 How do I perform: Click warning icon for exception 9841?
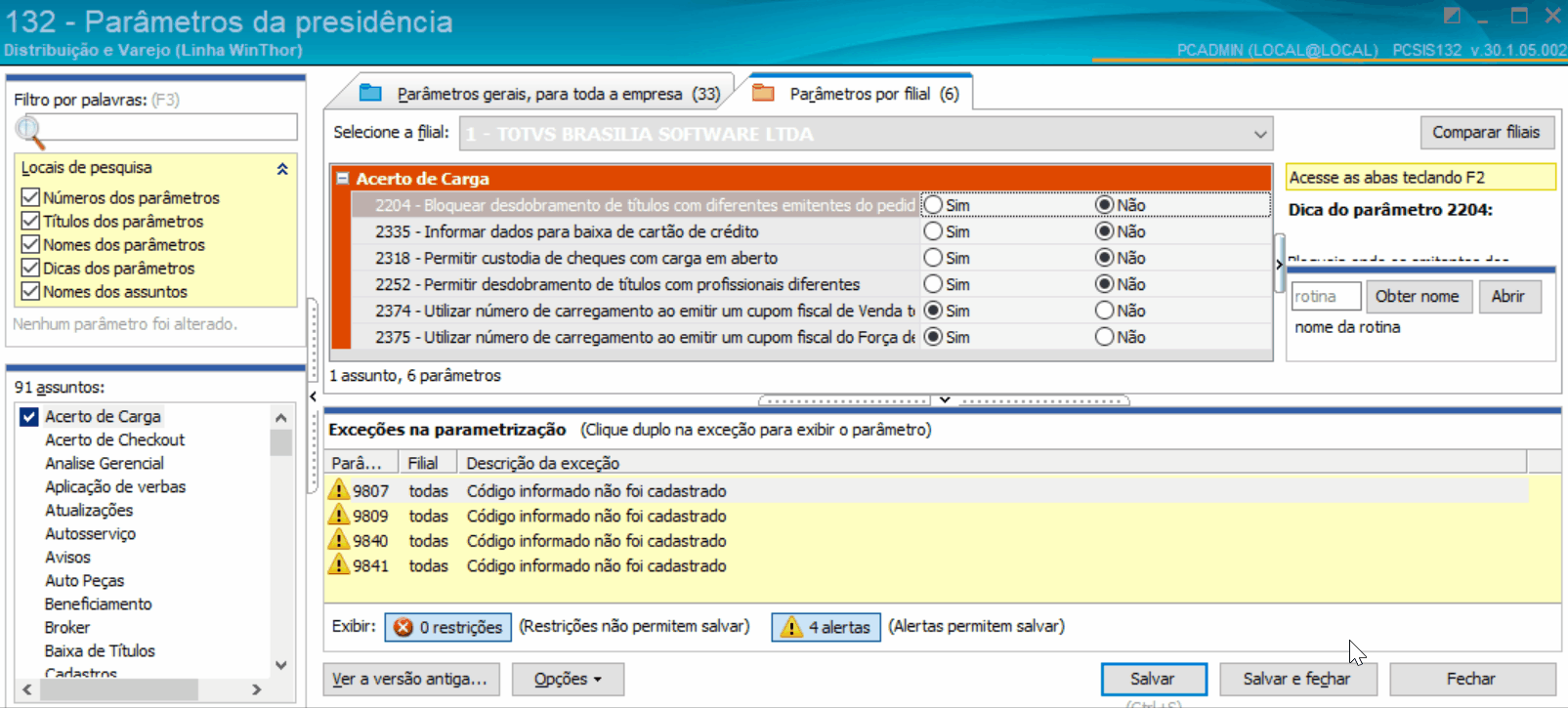[338, 564]
